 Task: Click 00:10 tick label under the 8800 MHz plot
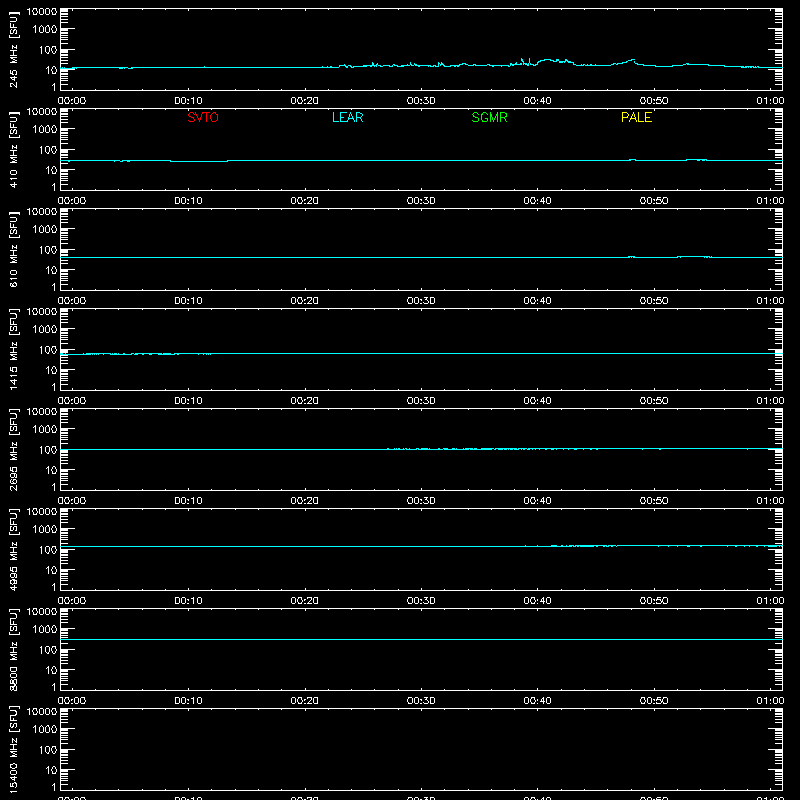(x=188, y=701)
